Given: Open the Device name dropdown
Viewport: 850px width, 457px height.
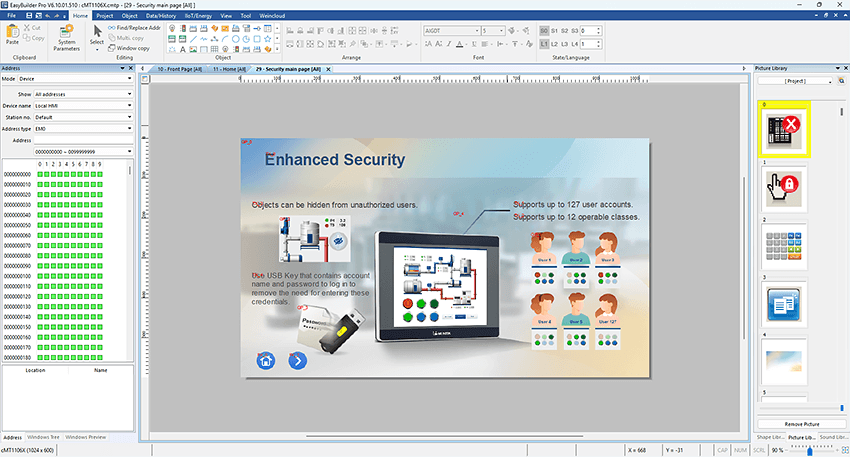Looking at the screenshot, I should [82, 105].
